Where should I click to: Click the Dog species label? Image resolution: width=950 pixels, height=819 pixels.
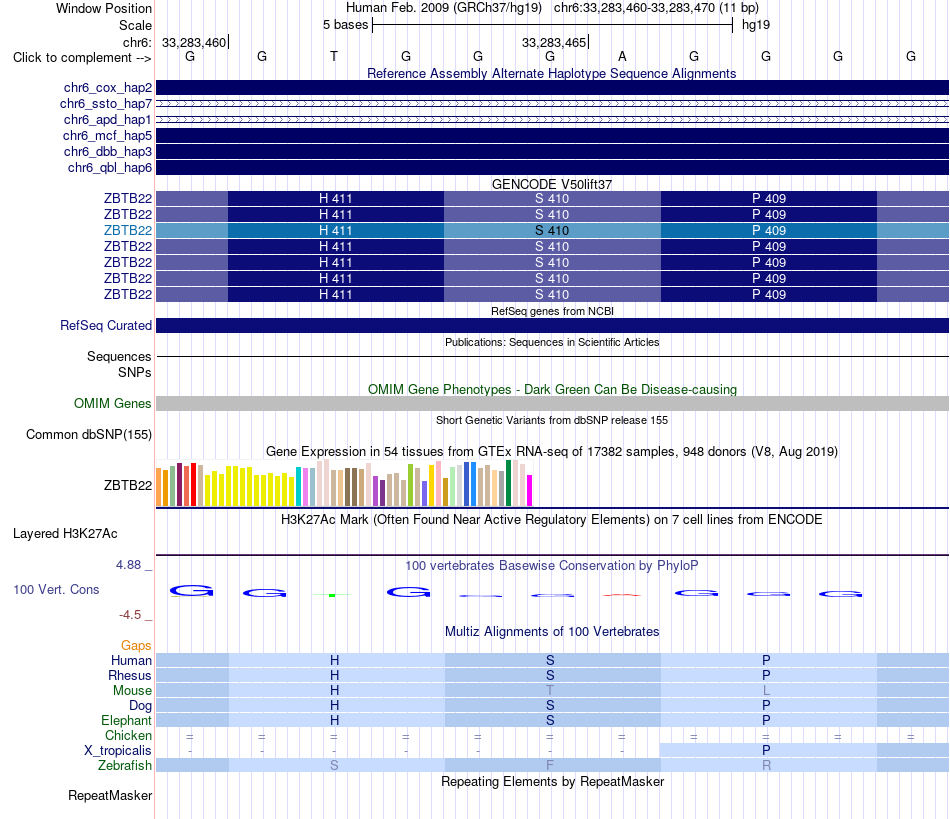[140, 706]
